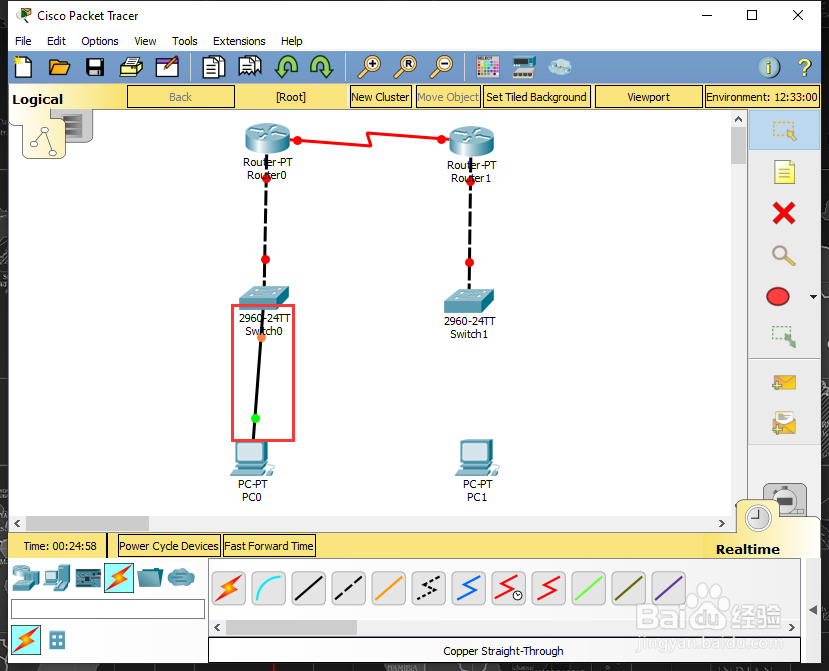Save the network with the floppy icon
829x671 pixels.
pos(95,67)
